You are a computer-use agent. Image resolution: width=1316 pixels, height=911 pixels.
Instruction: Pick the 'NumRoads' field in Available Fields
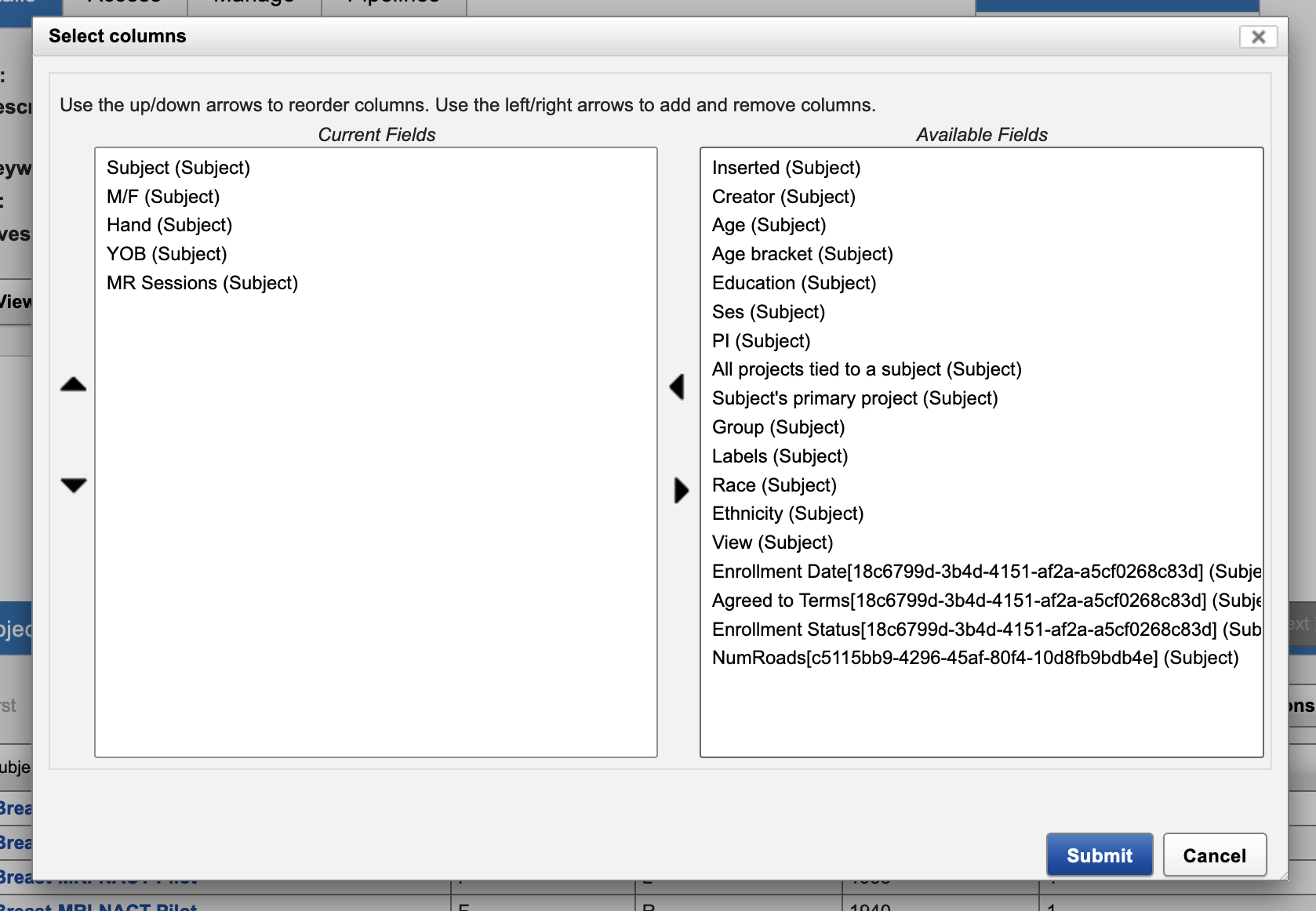pyautogui.click(x=975, y=658)
